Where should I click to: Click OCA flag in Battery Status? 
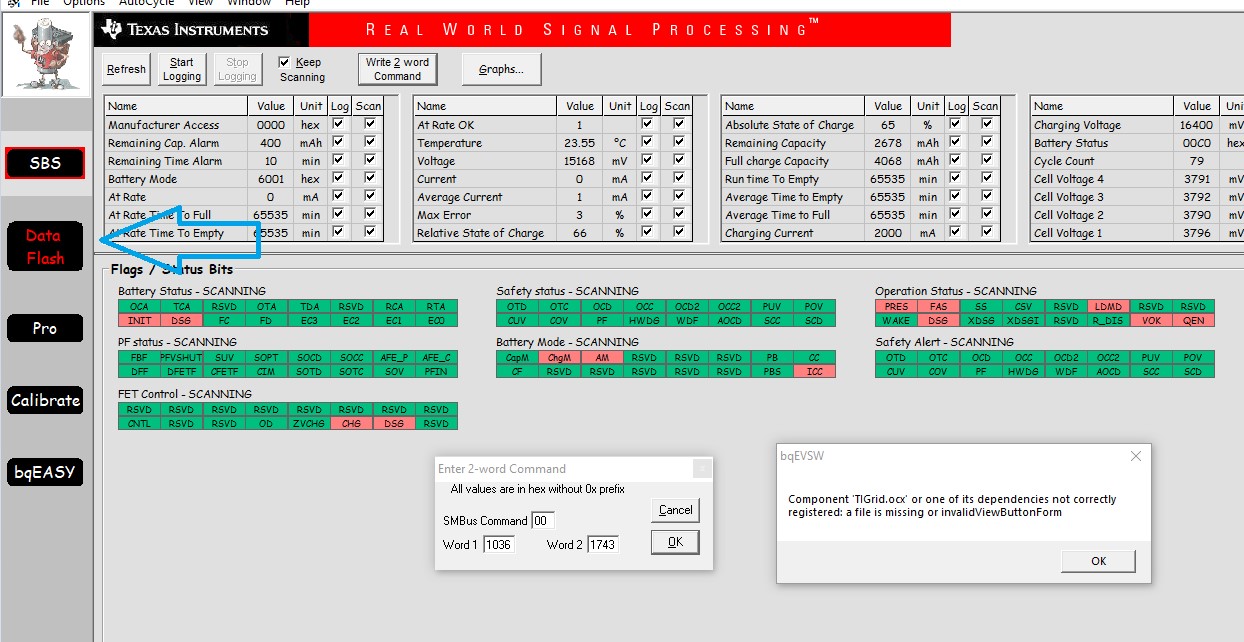pyautogui.click(x=139, y=307)
